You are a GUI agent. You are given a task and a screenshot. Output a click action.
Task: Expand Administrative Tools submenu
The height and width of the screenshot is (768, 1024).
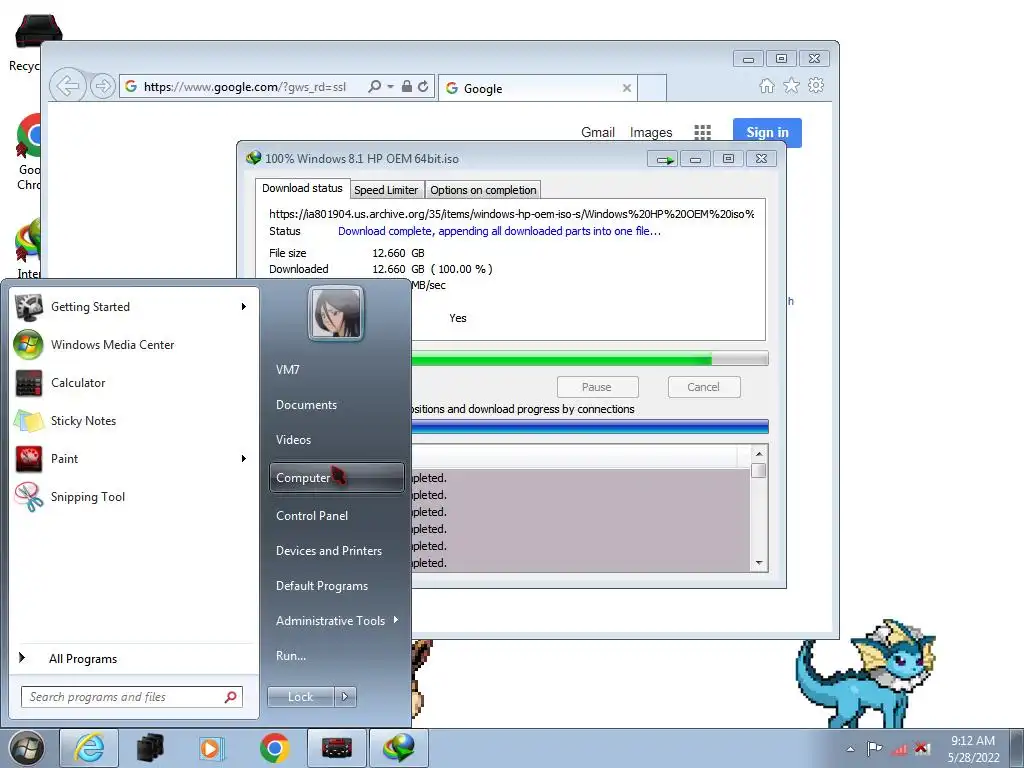tap(337, 621)
